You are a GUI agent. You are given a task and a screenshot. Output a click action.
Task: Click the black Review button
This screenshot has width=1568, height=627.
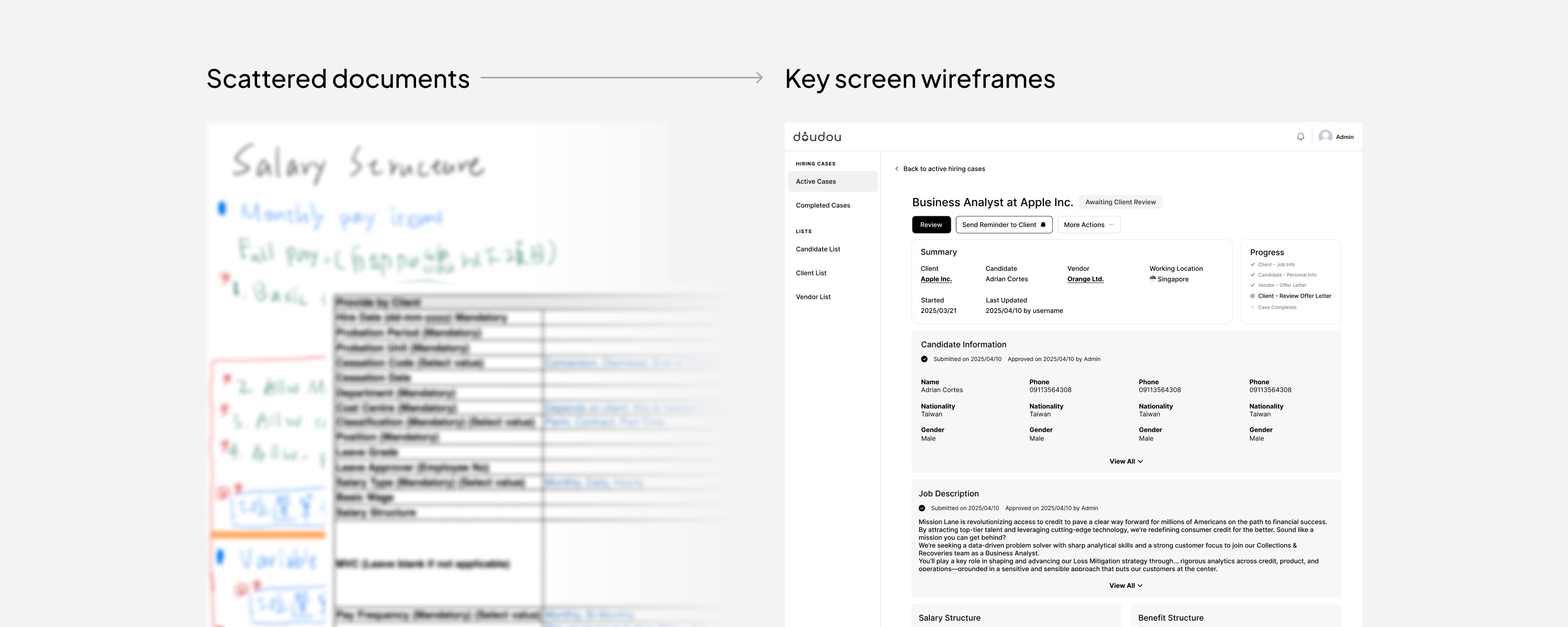[x=931, y=225]
